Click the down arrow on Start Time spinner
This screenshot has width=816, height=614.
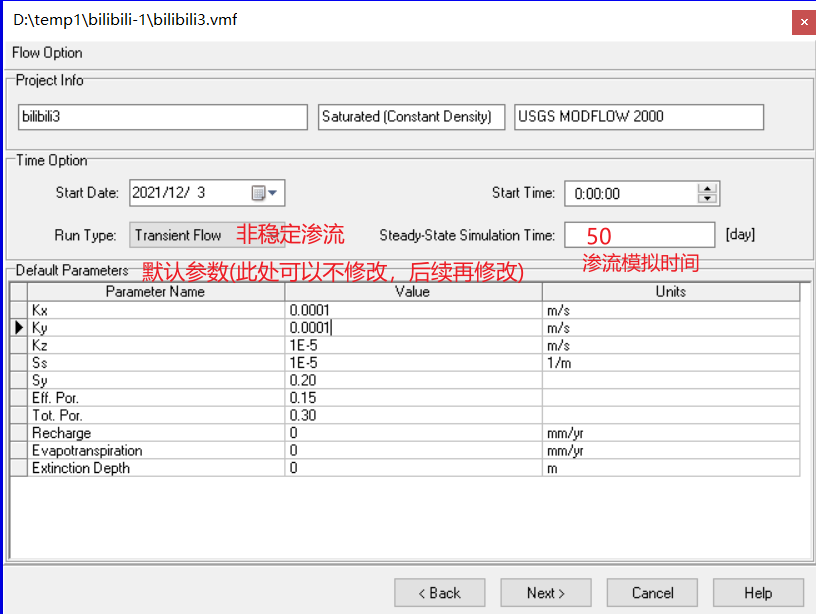(x=705, y=198)
